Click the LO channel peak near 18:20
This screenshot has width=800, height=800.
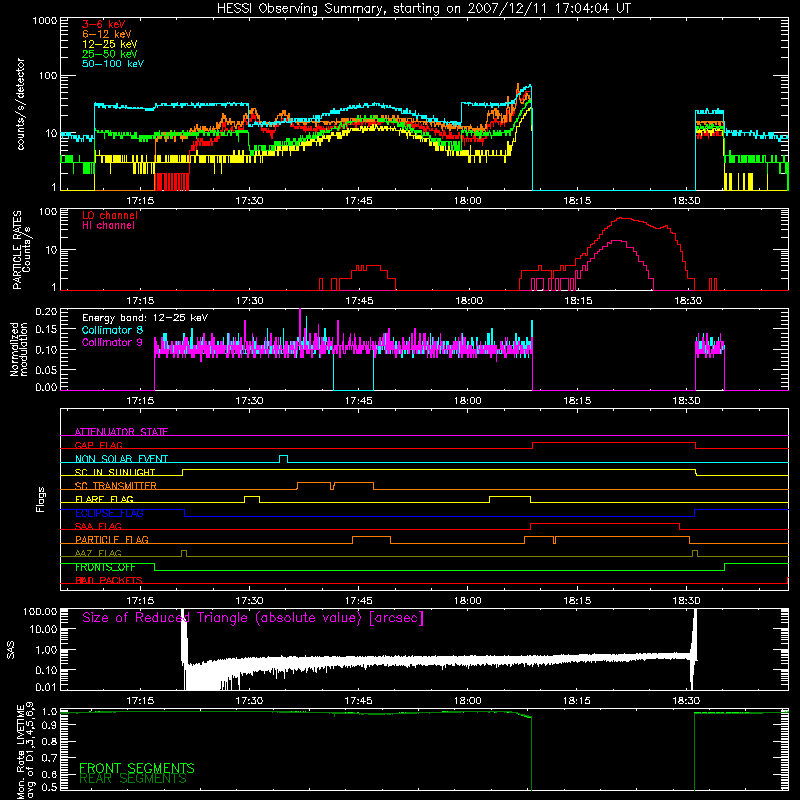click(x=623, y=218)
